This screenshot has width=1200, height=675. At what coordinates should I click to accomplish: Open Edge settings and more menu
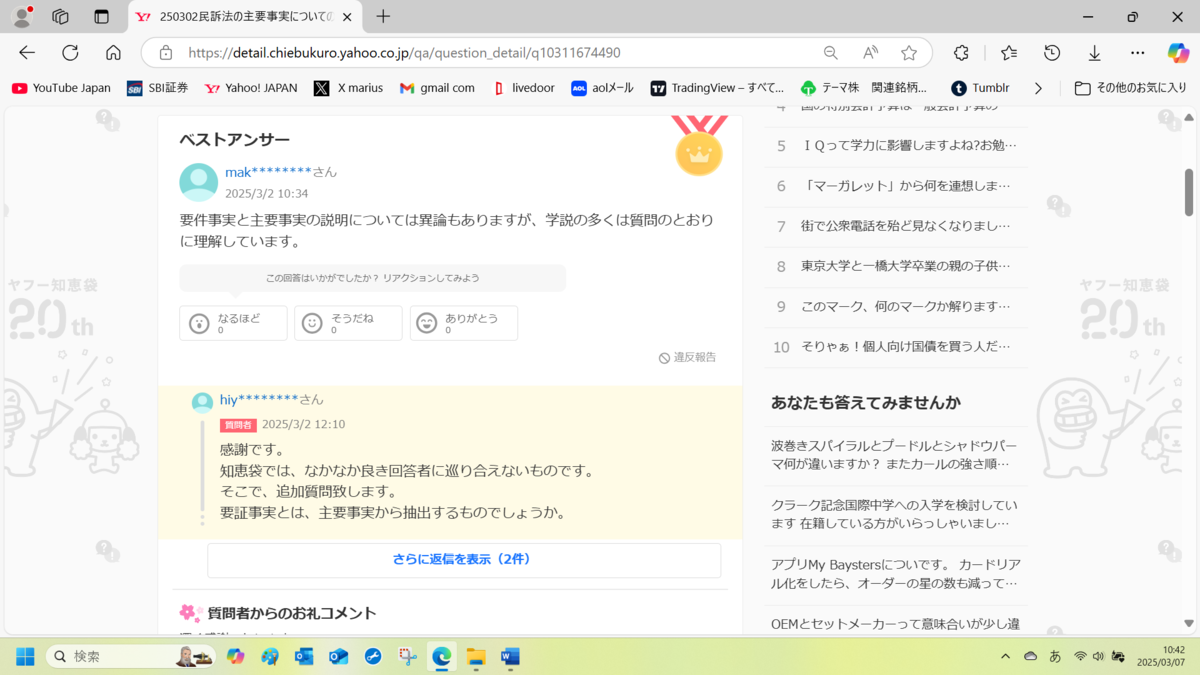coord(1138,53)
